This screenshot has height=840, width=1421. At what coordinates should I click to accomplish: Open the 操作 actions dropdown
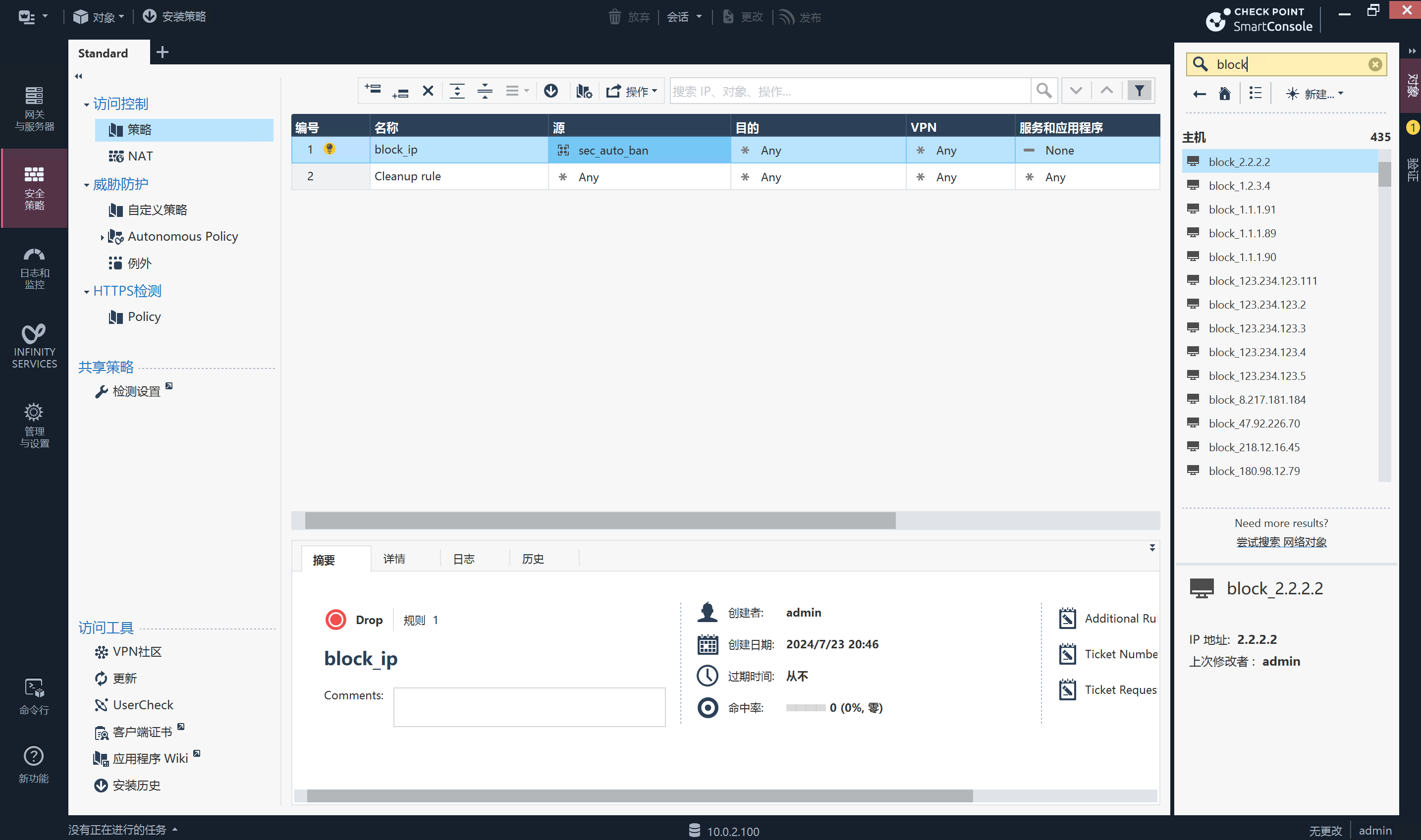(x=632, y=91)
